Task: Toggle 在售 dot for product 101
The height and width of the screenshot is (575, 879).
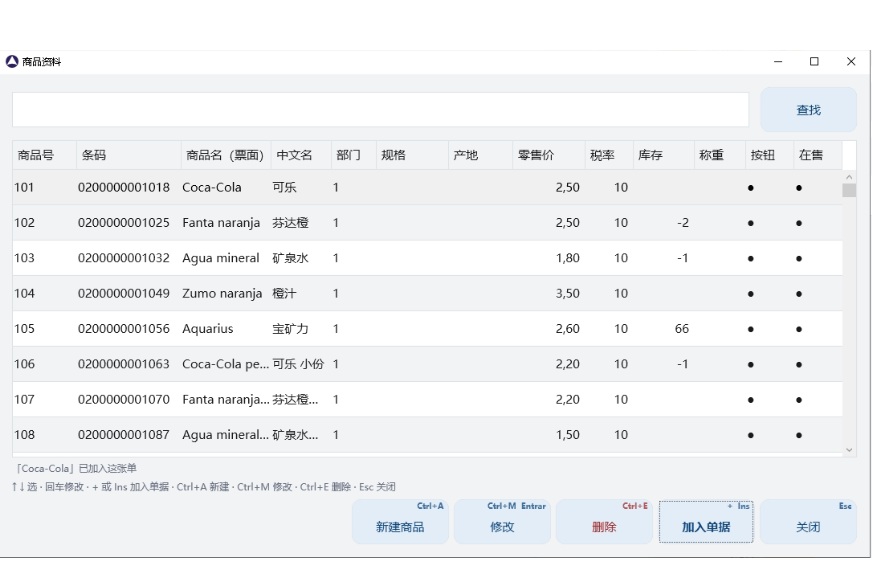Action: pos(799,188)
